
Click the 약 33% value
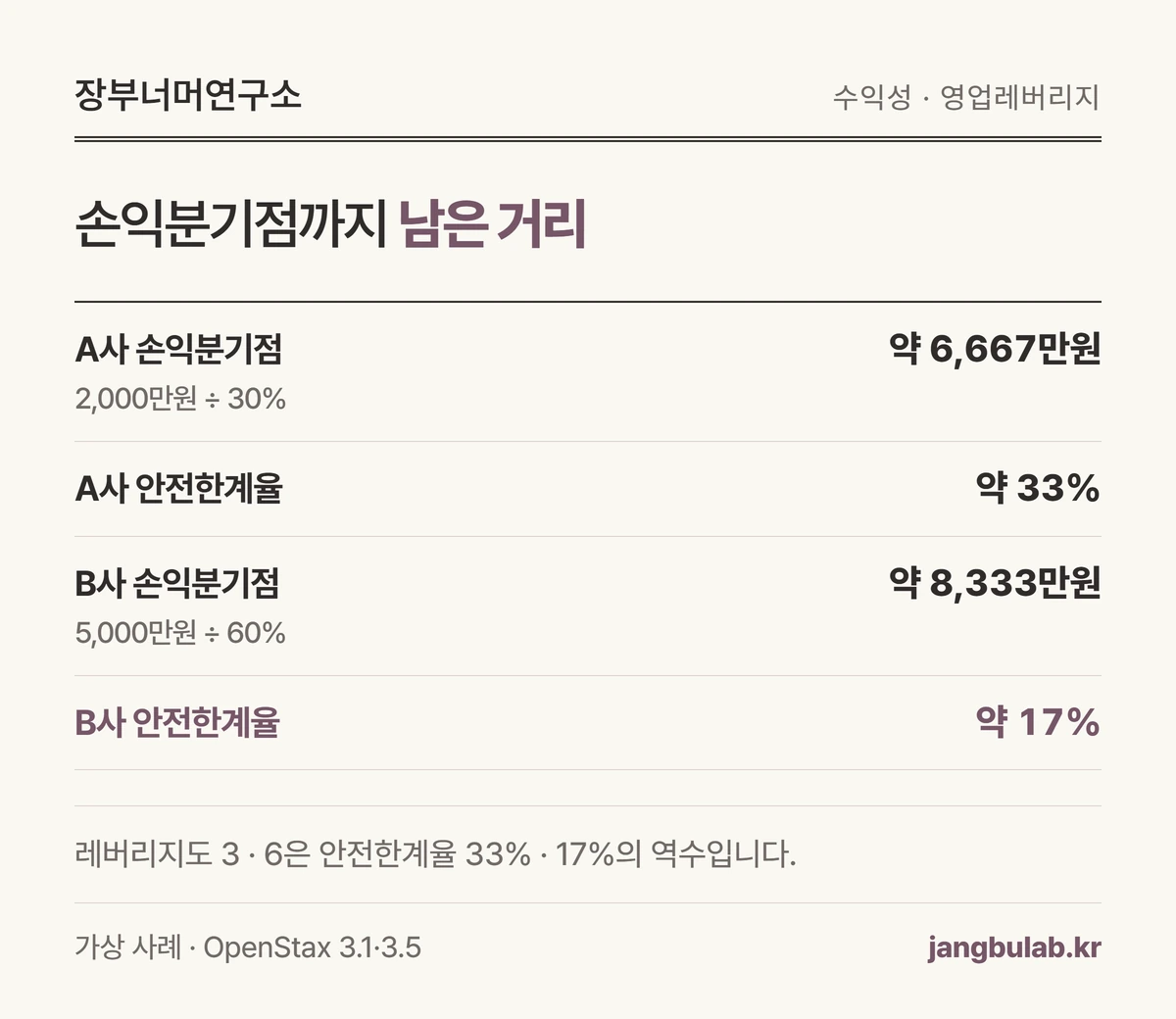pyautogui.click(x=1038, y=487)
